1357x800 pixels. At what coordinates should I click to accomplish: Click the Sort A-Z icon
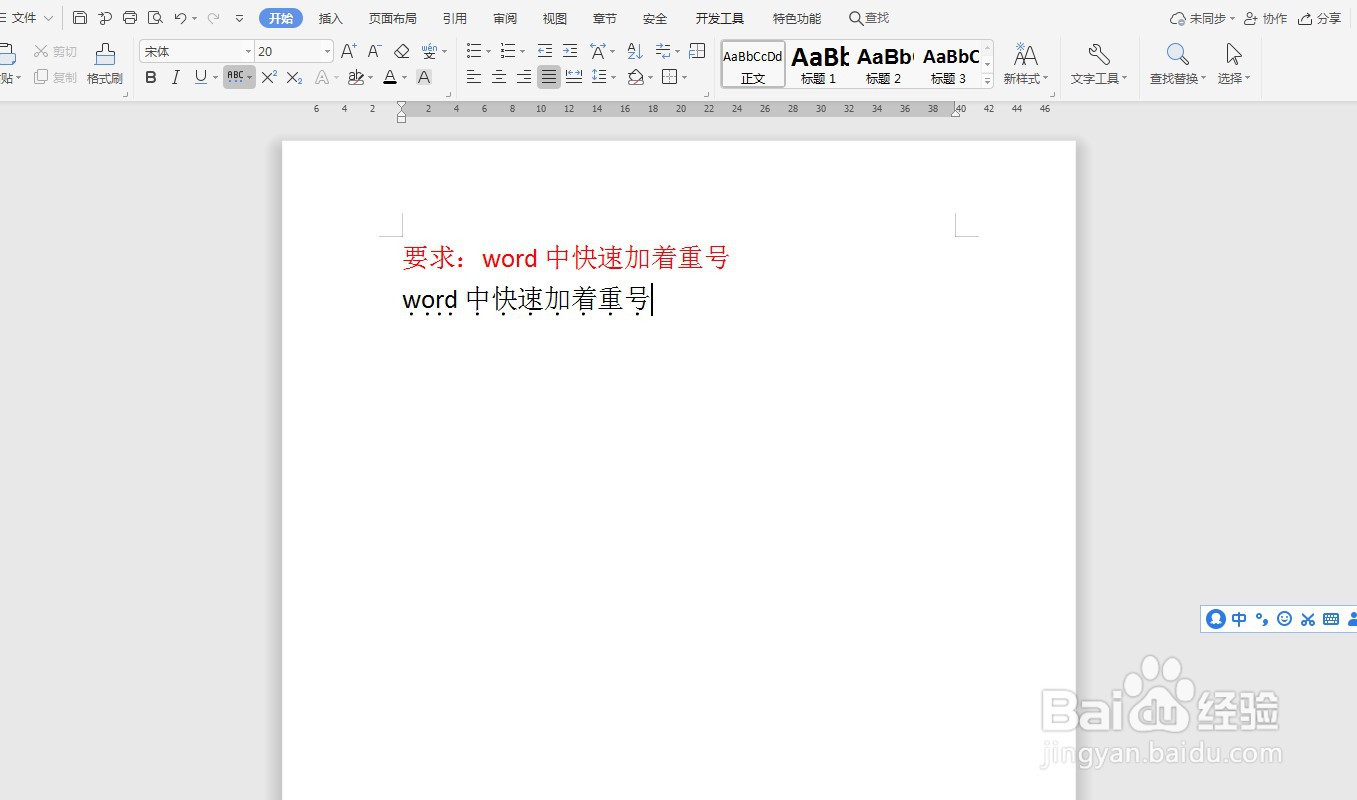(635, 51)
